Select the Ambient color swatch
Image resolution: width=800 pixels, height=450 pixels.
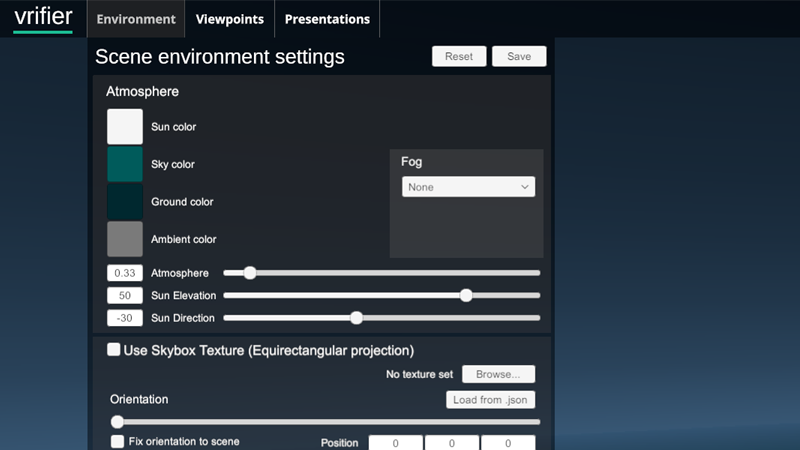125,239
